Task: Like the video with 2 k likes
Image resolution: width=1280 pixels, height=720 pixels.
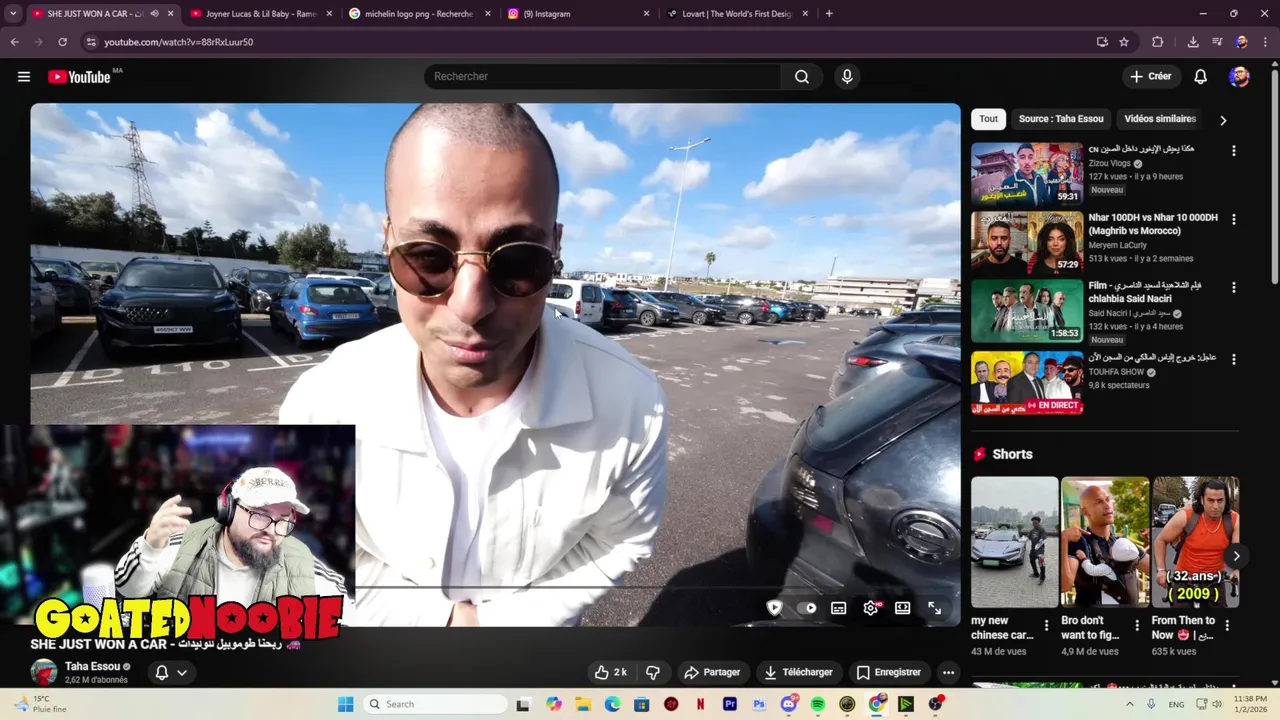Action: pos(611,672)
